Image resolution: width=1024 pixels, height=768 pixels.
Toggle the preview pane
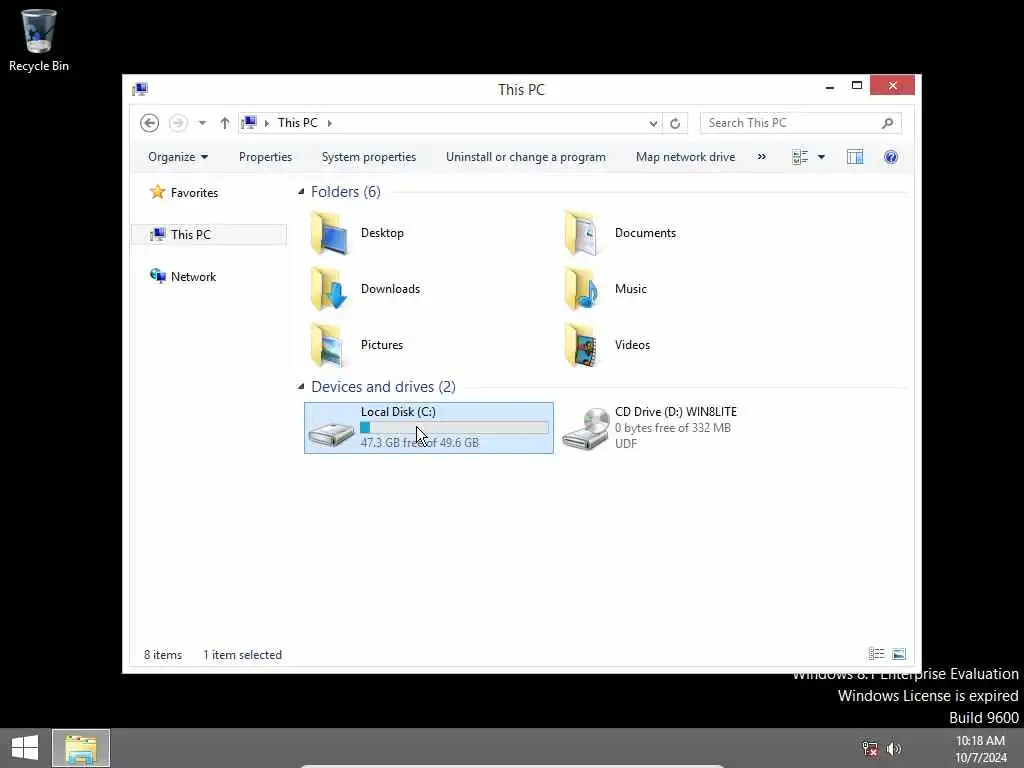855,157
